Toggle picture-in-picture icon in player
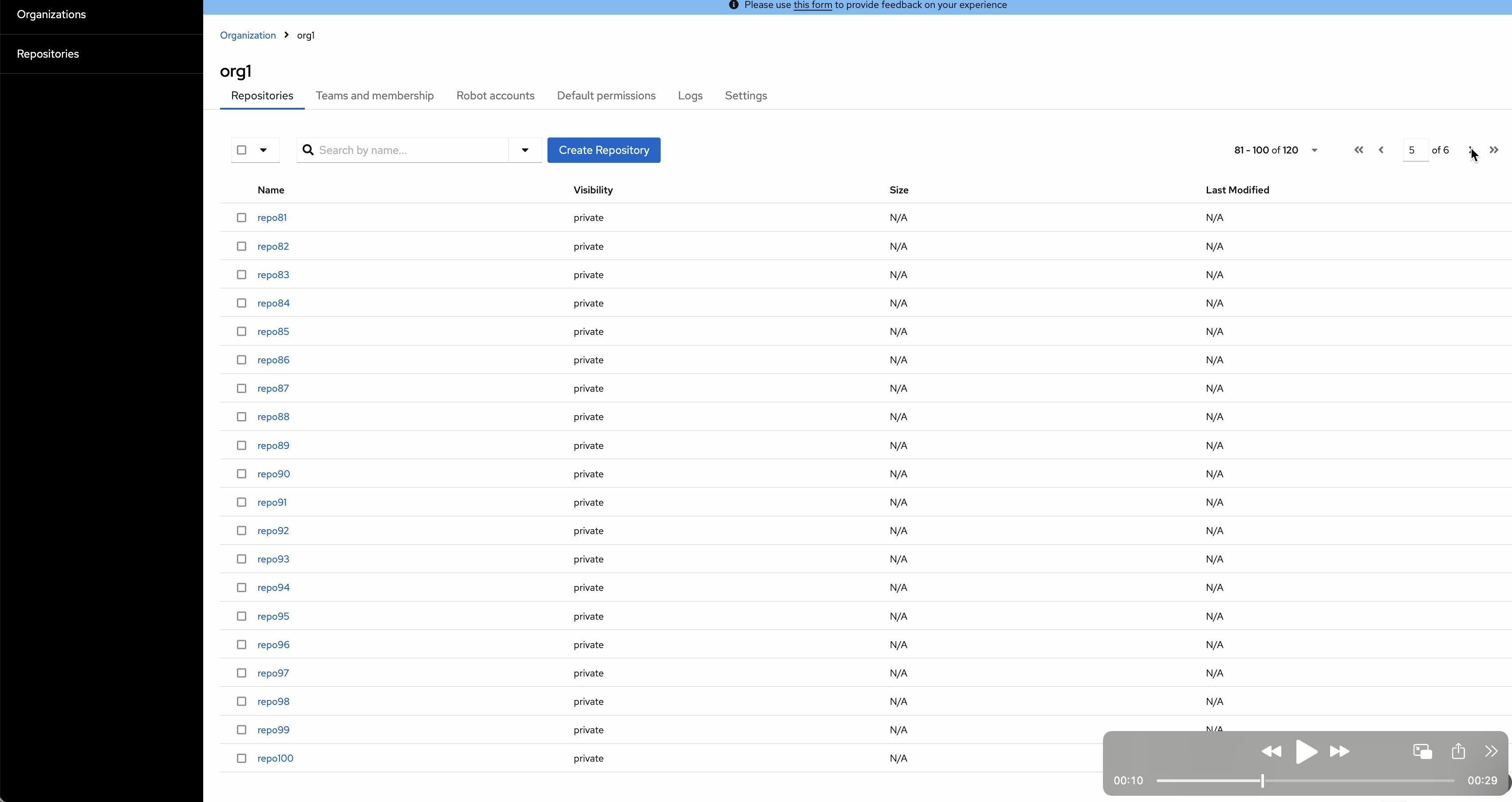This screenshot has width=1512, height=802. [x=1422, y=751]
